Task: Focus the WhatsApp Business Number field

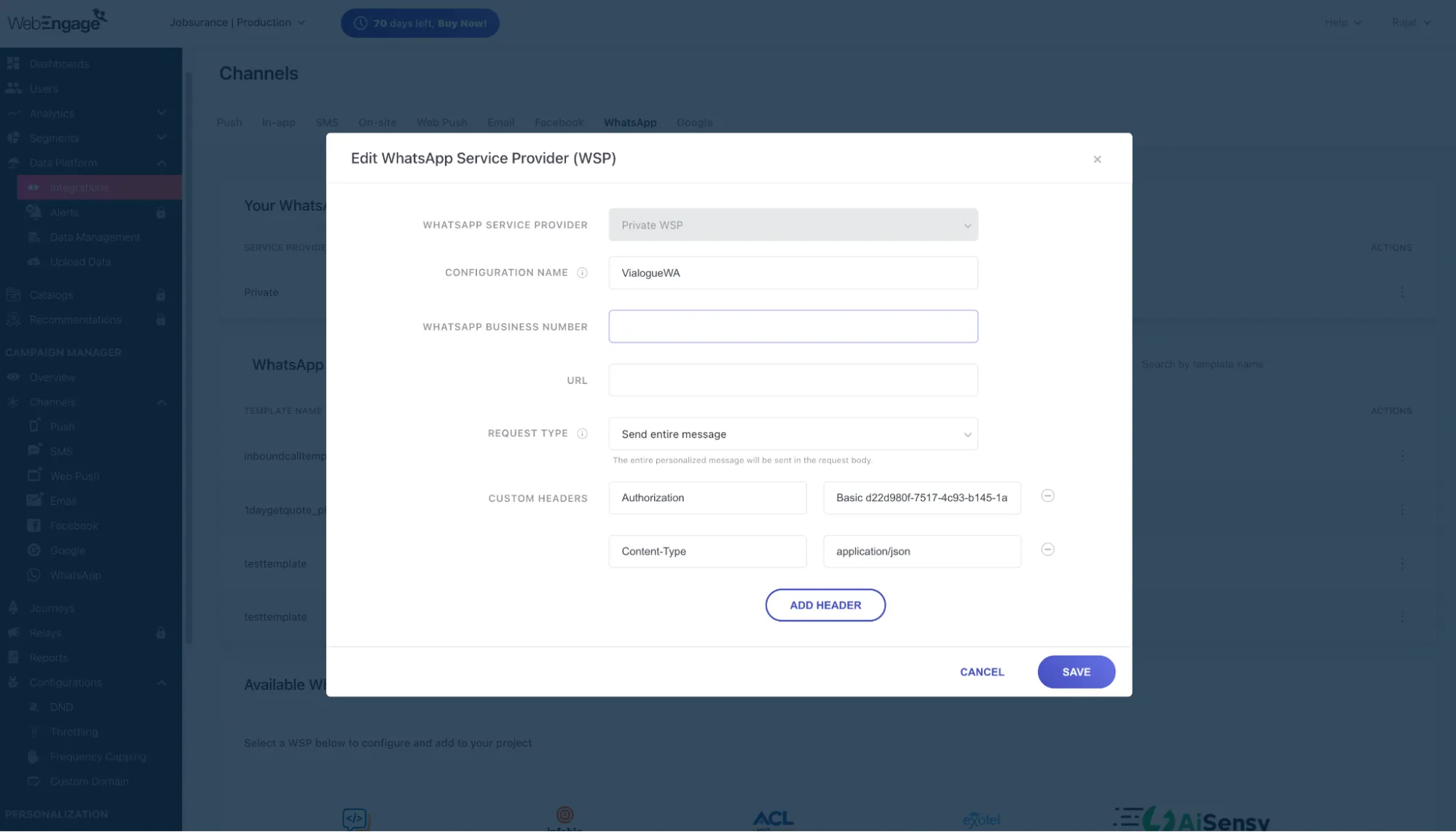Action: click(x=793, y=326)
